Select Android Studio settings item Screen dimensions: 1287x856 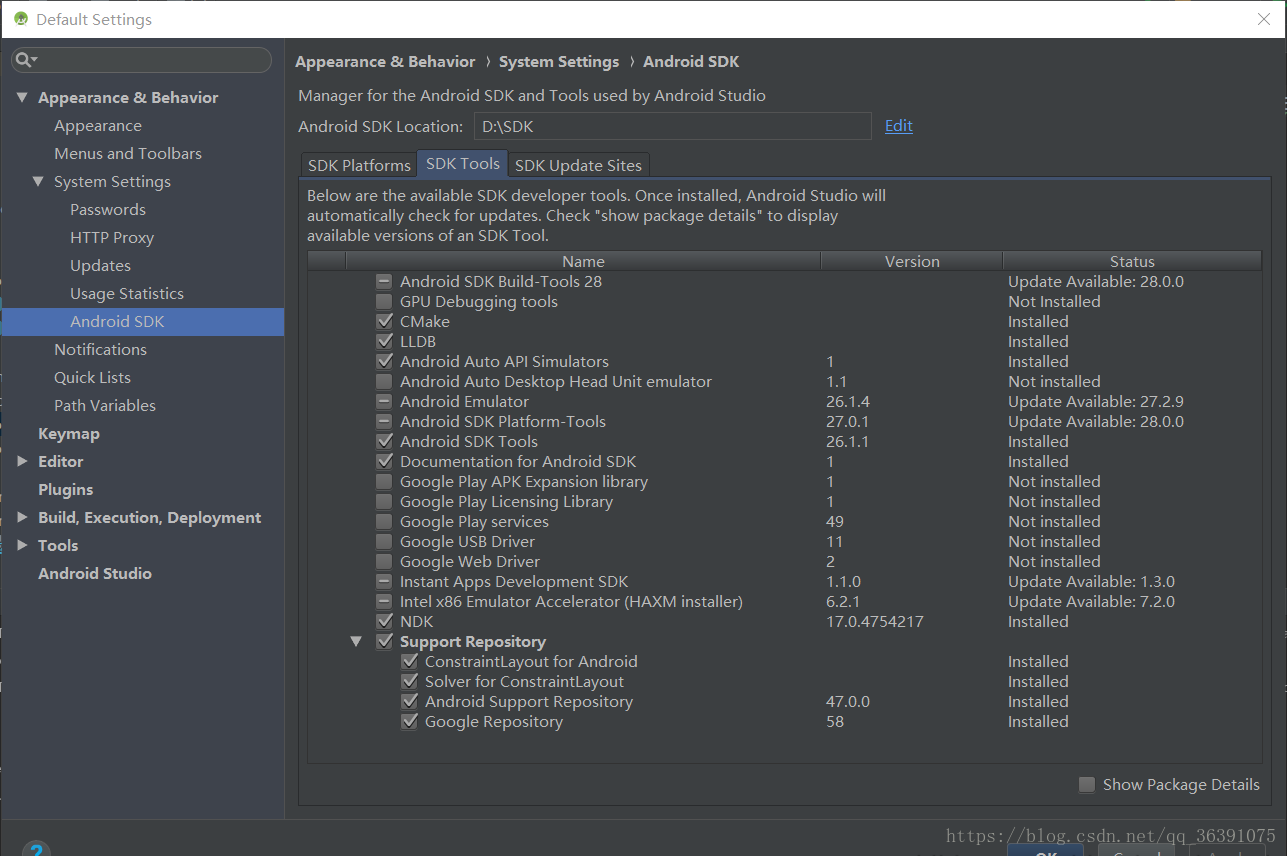tap(95, 573)
